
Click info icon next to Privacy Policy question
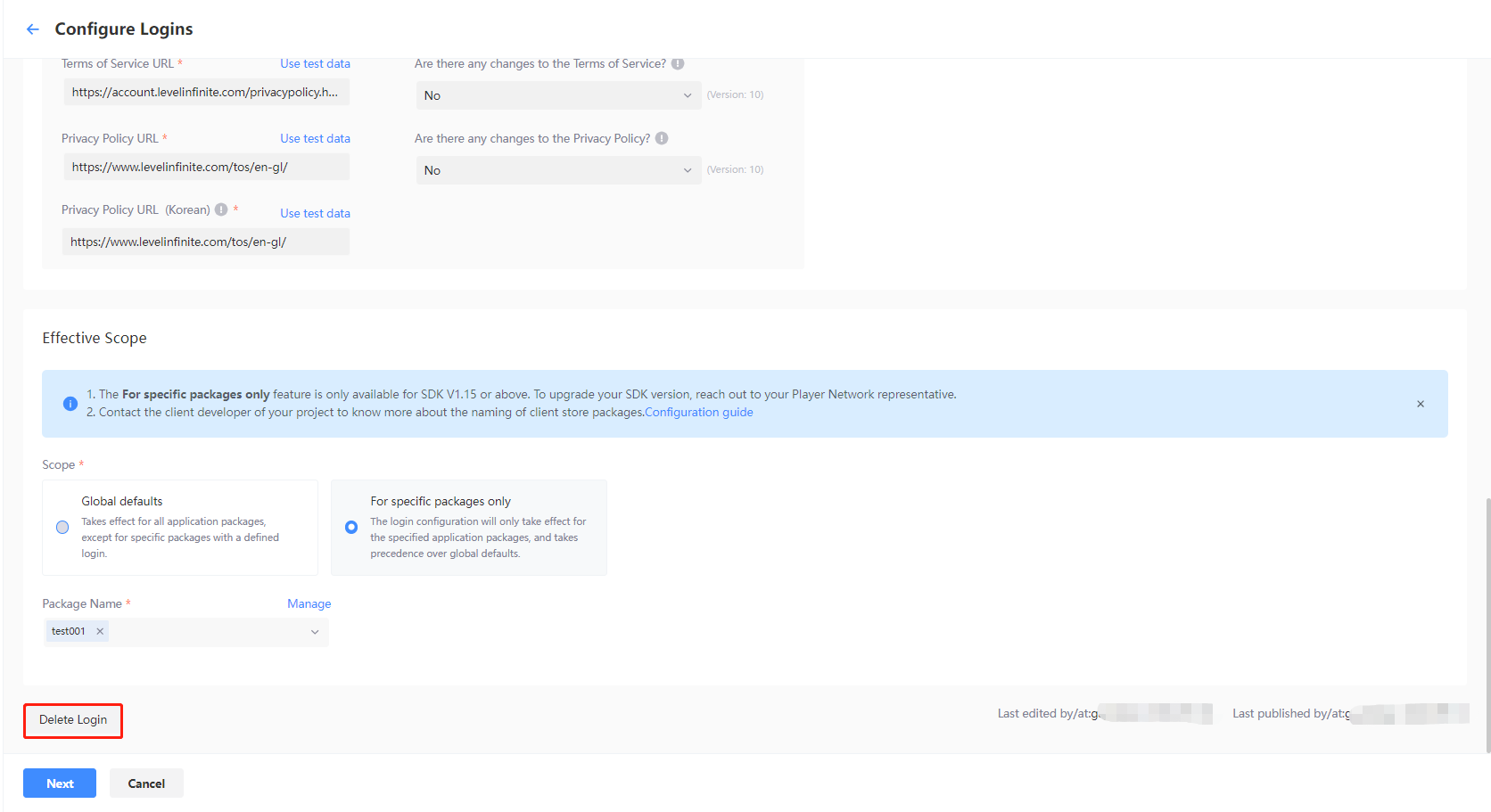point(662,138)
